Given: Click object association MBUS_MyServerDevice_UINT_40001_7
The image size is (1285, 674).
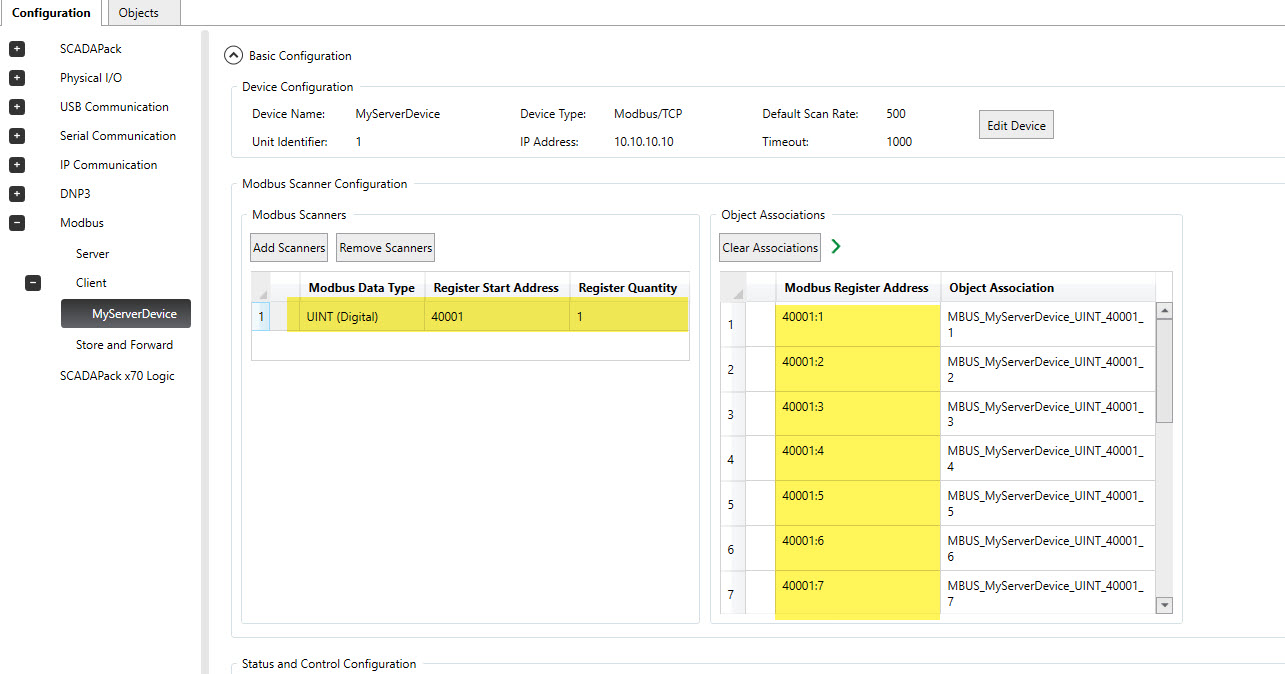Looking at the screenshot, I should 1048,592.
